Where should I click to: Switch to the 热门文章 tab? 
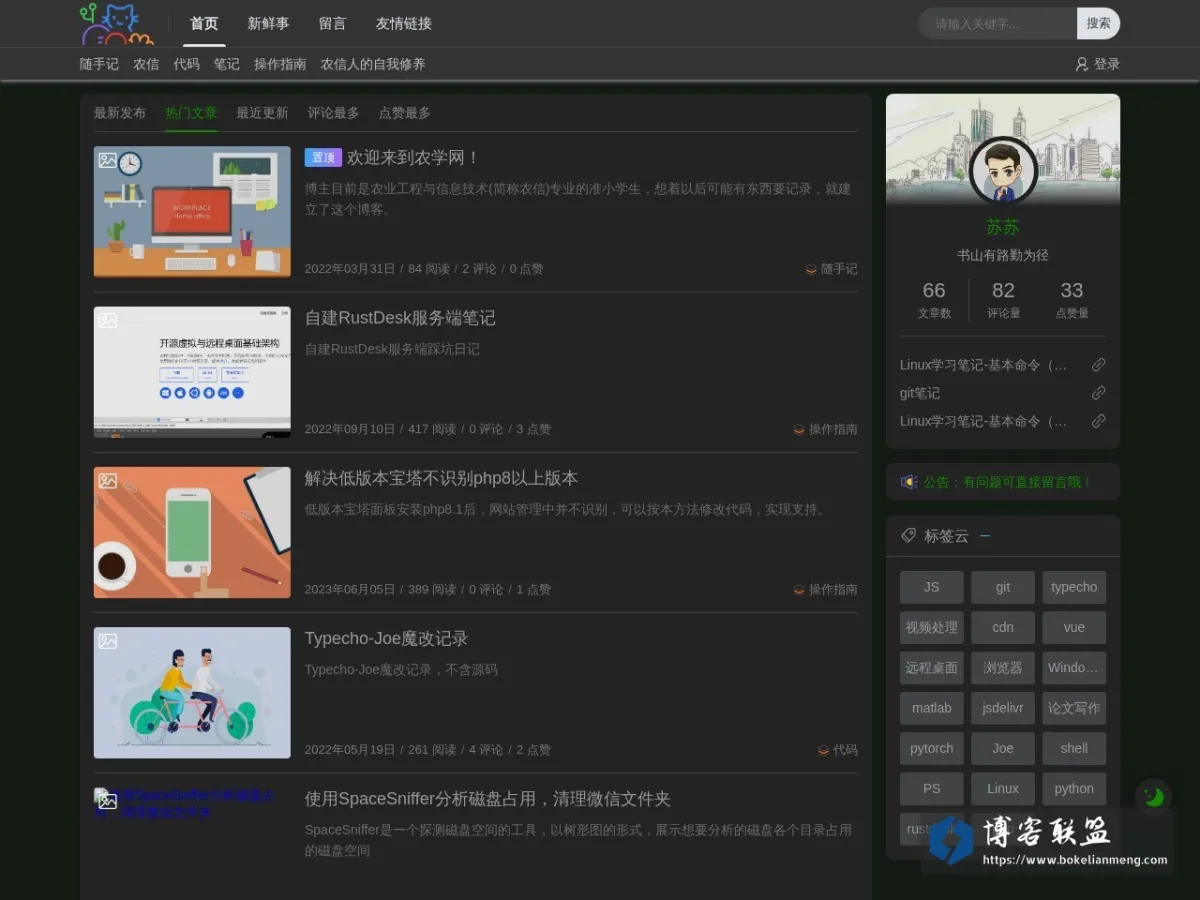tap(191, 113)
